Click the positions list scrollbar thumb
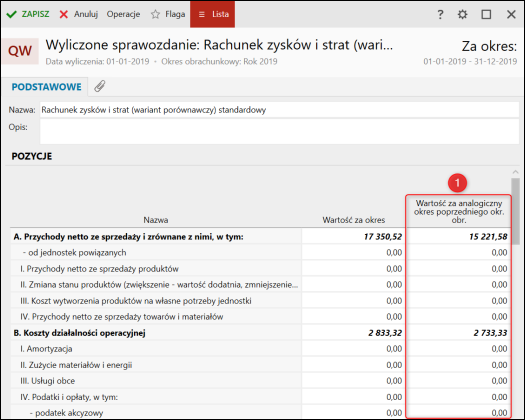 516,211
